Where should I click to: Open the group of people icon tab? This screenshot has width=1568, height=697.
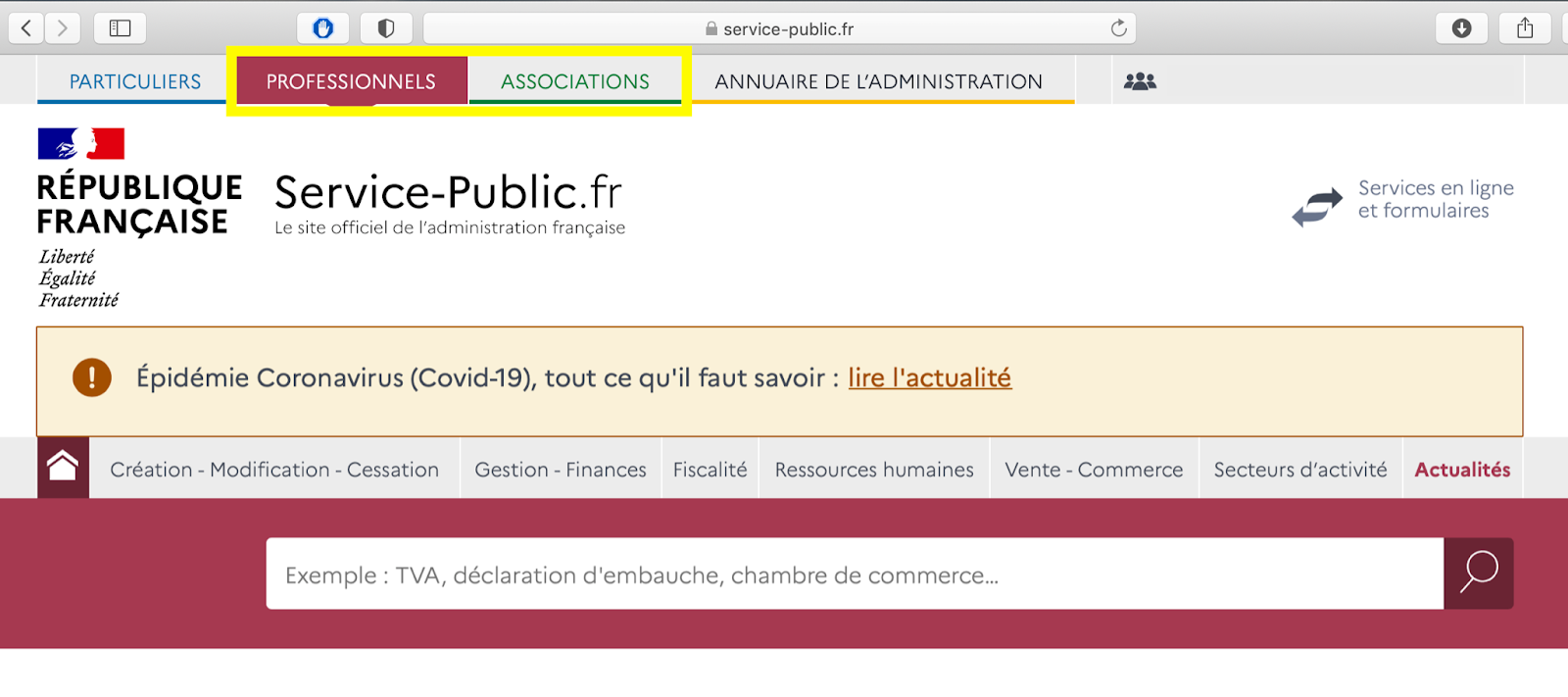pos(1140,81)
